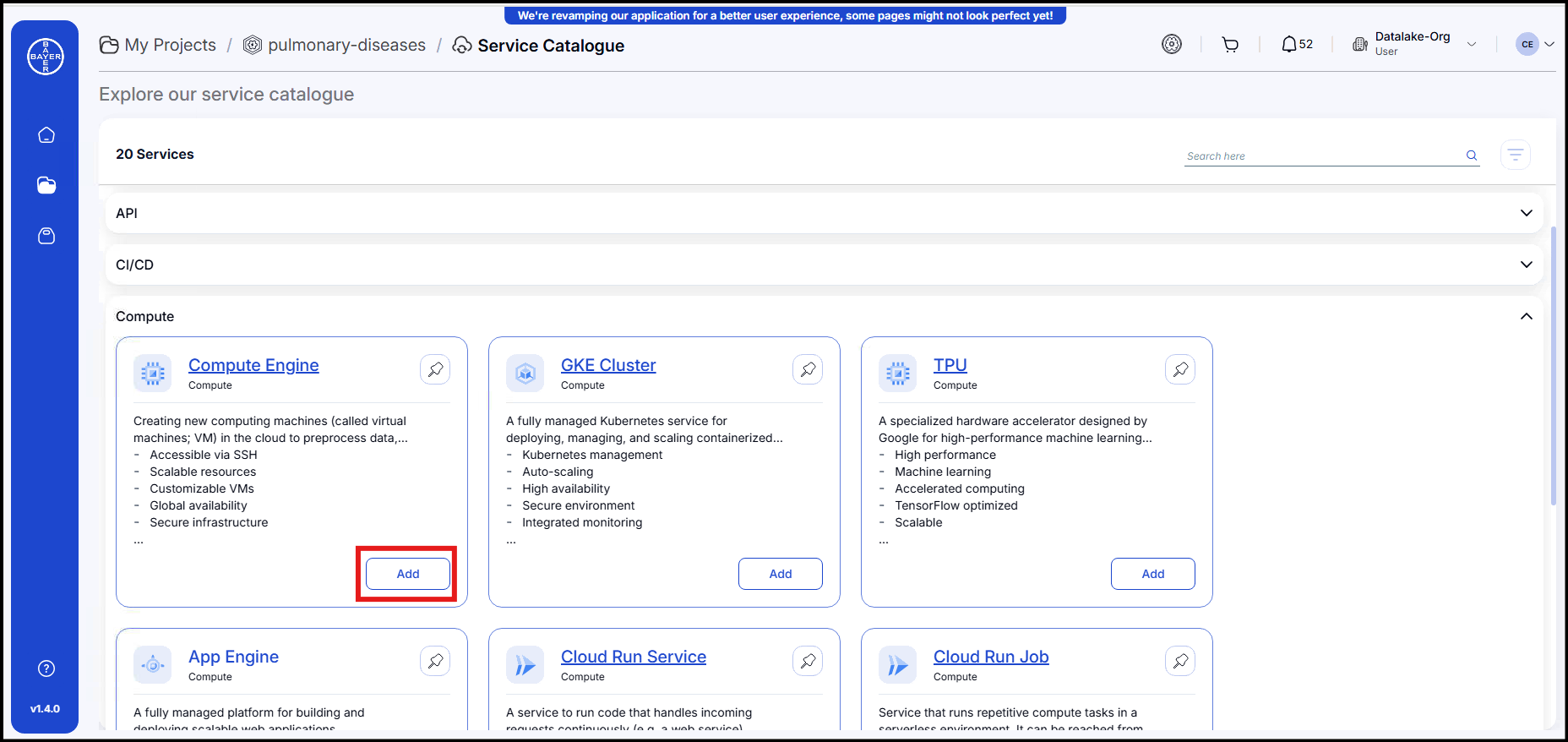Open the projects folder icon in sidebar
Screen dimensions: 1568x742
tap(46, 185)
